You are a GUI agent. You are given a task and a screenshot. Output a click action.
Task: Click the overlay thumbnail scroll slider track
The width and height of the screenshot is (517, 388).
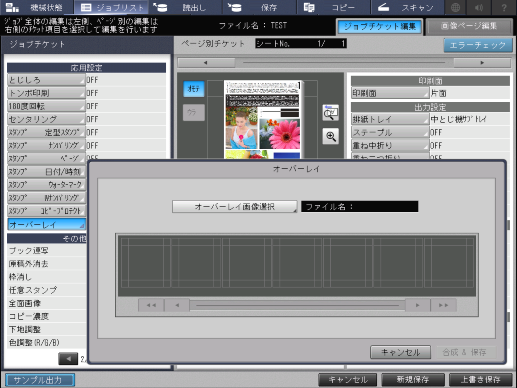coord(297,305)
